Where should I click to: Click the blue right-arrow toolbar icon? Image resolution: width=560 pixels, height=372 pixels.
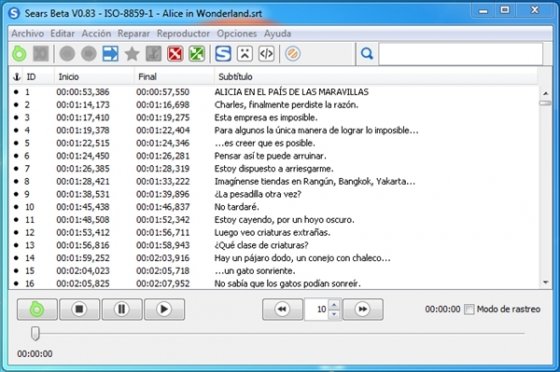pos(110,54)
